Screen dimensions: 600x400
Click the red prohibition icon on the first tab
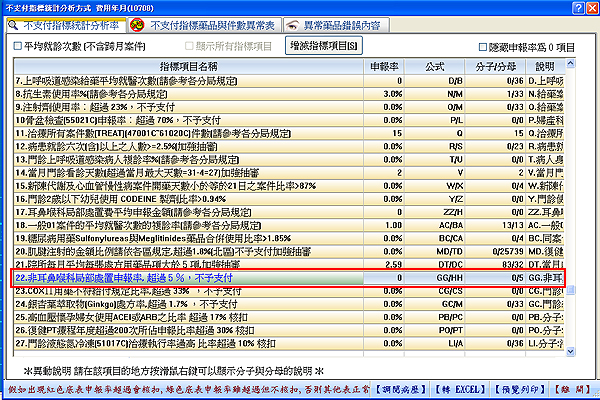(14, 24)
